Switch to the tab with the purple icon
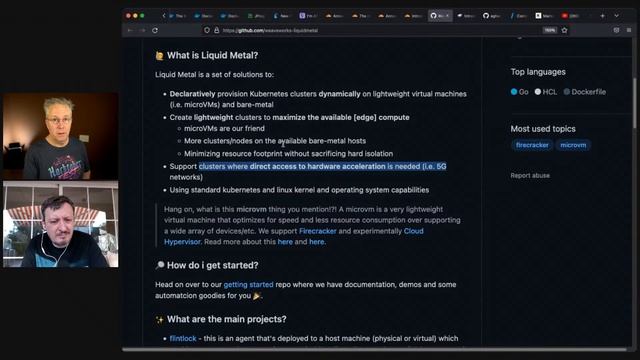The width and height of the screenshot is (640, 360). pyautogui.click(x=309, y=16)
